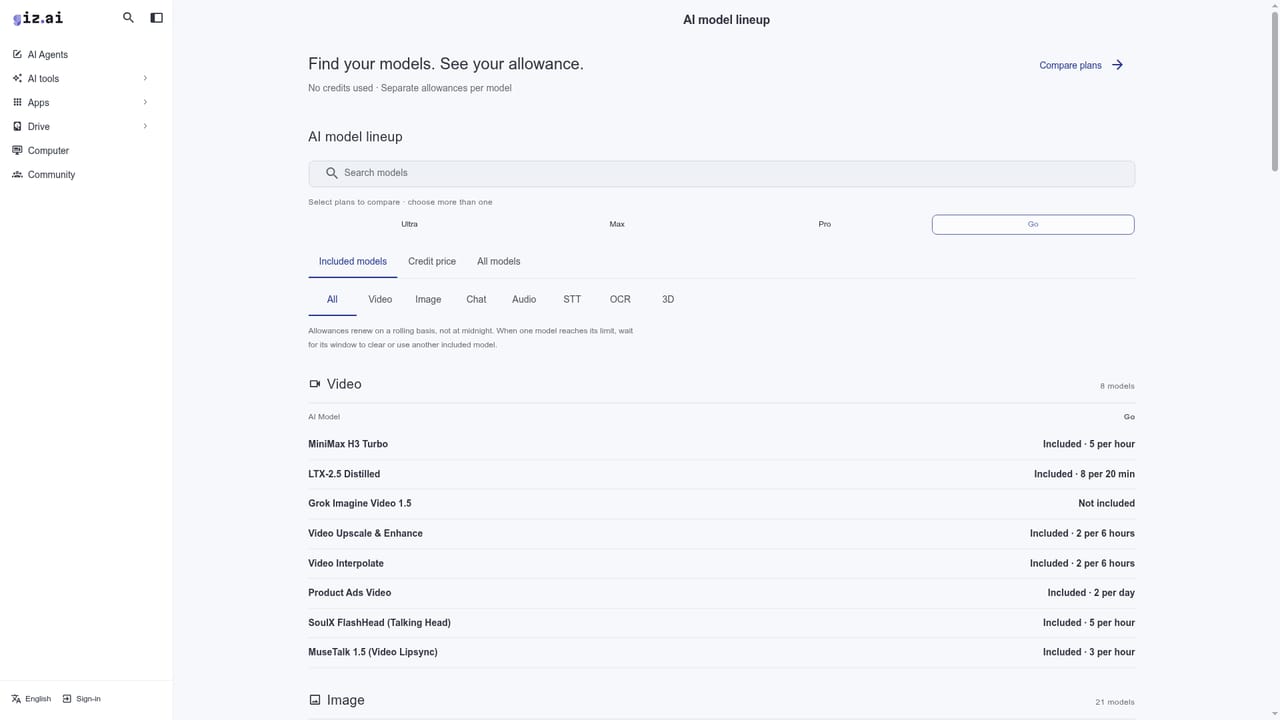The height and width of the screenshot is (720, 1280).
Task: Select the All category filter
Action: (332, 299)
